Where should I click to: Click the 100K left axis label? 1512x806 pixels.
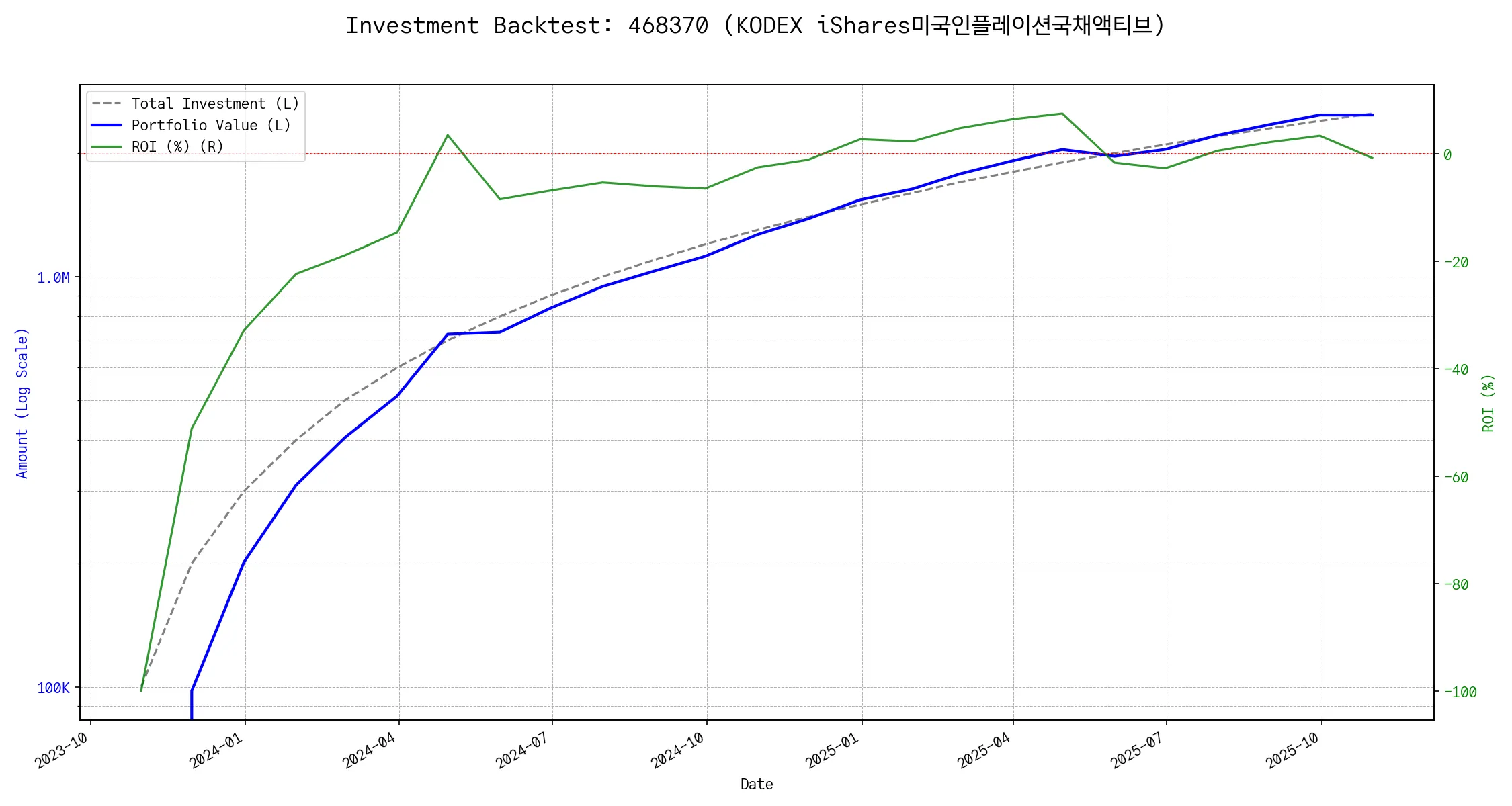point(53,688)
